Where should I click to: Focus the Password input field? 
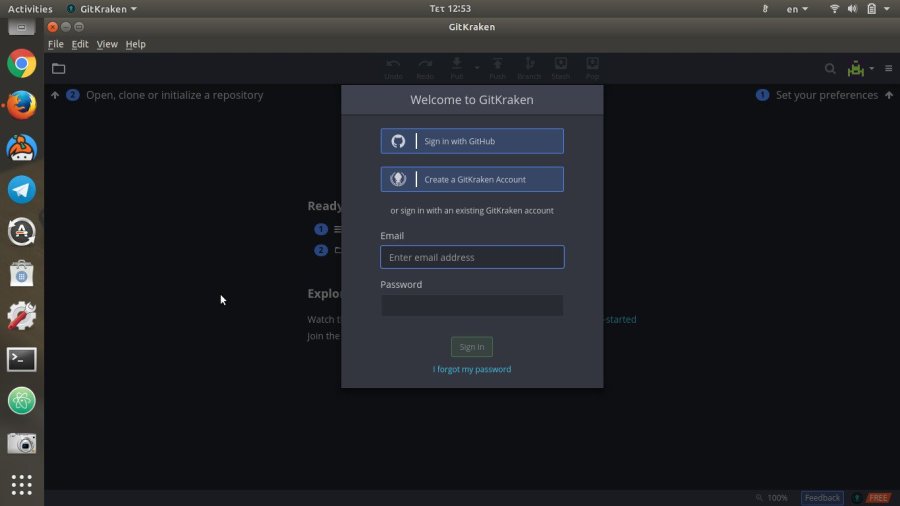point(472,306)
